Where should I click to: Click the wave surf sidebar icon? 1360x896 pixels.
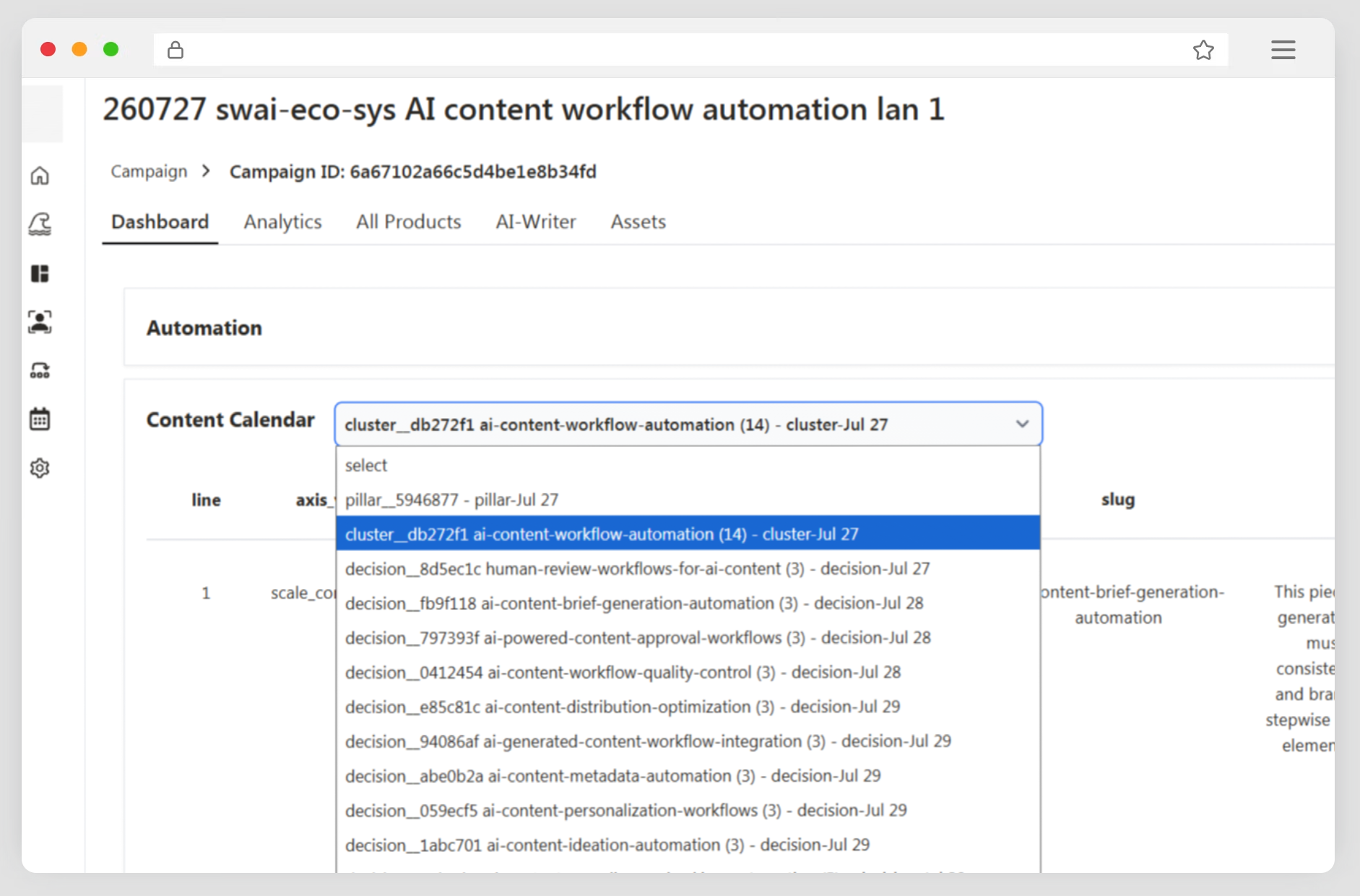pyautogui.click(x=40, y=225)
